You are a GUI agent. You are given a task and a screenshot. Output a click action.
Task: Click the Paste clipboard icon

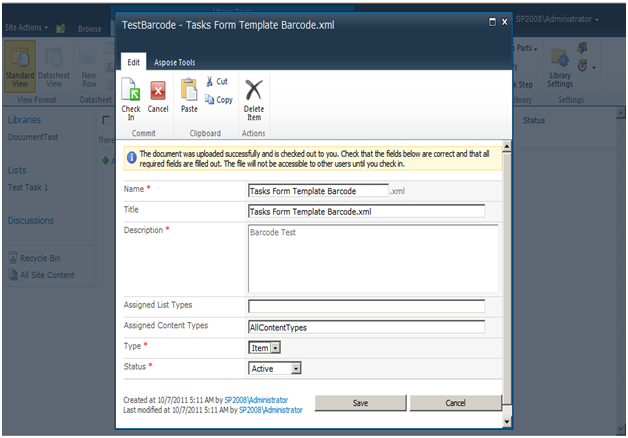coord(189,90)
